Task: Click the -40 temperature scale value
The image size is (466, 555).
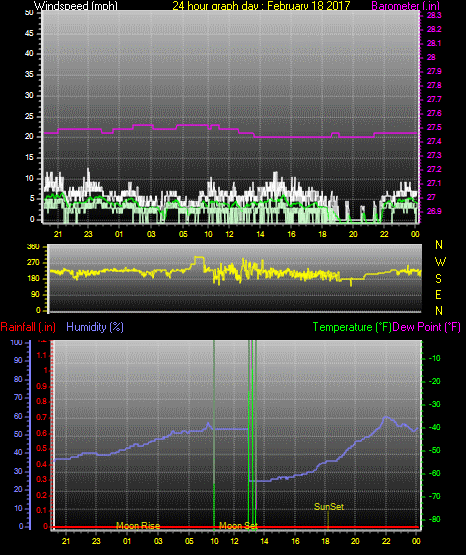Action: pyautogui.click(x=435, y=427)
